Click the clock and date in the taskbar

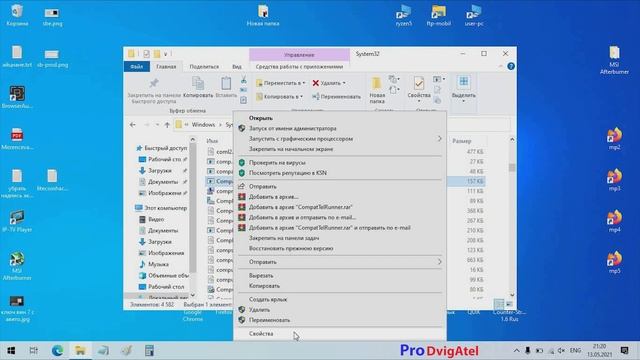(x=600, y=350)
